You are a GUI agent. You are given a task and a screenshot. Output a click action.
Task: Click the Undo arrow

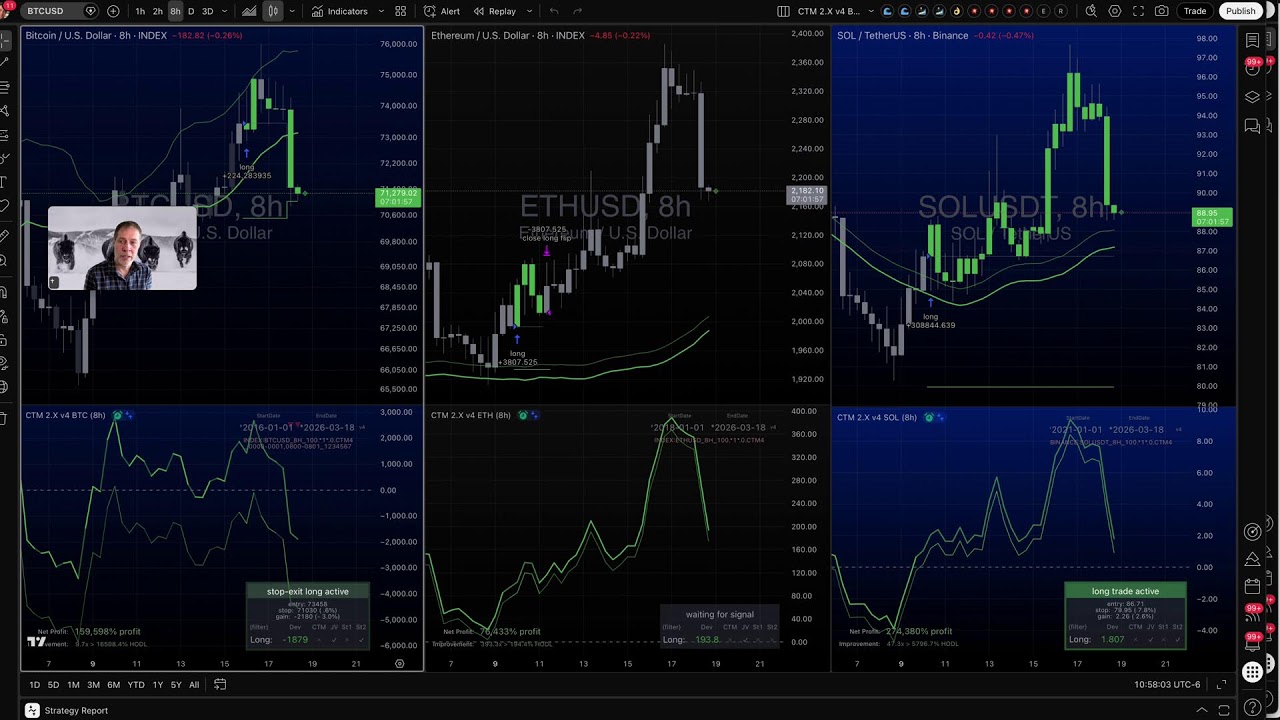coord(555,11)
